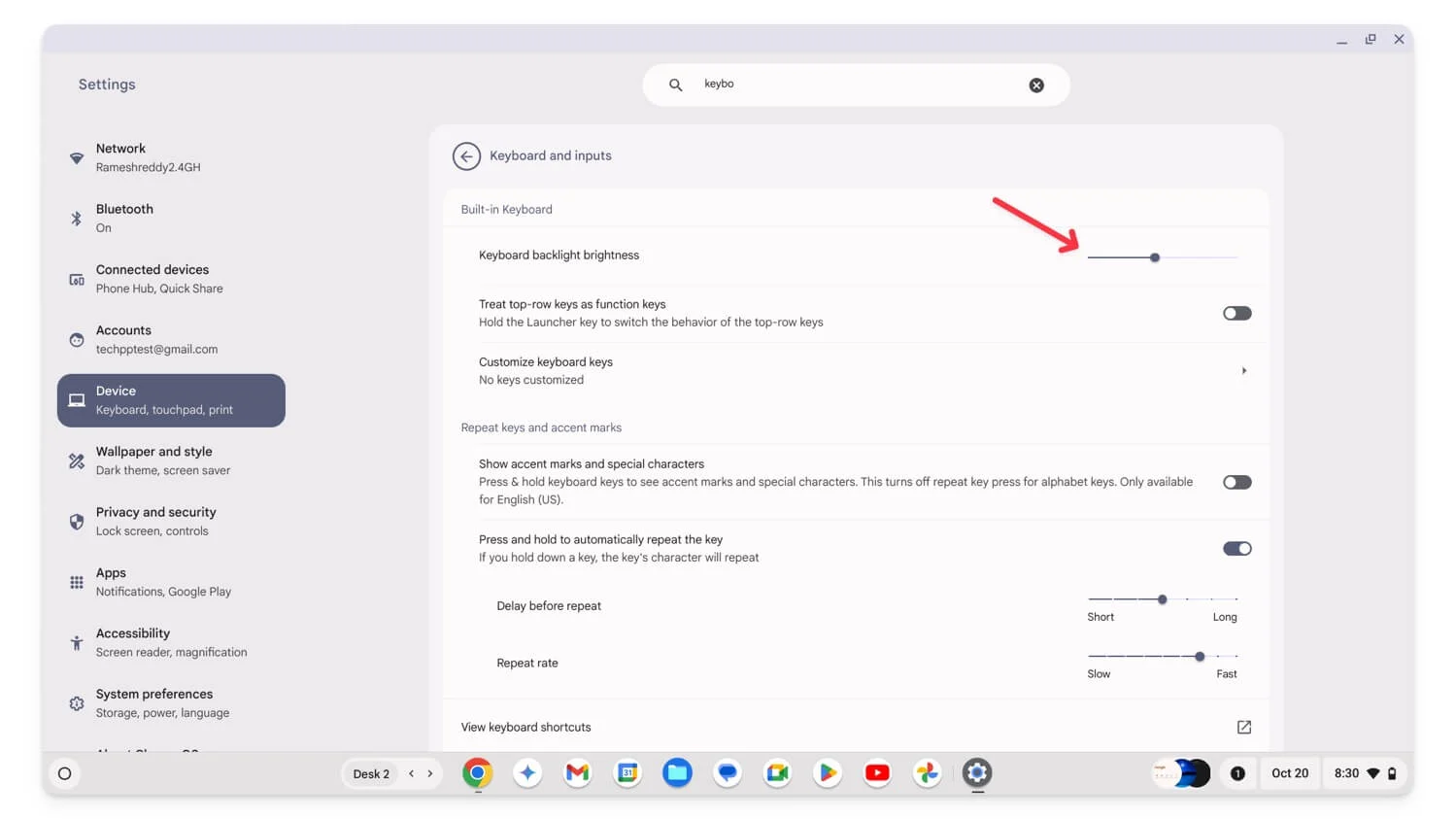Viewport: 1456px width, 819px height.
Task: Open the Files app in shelf
Action: point(677,773)
